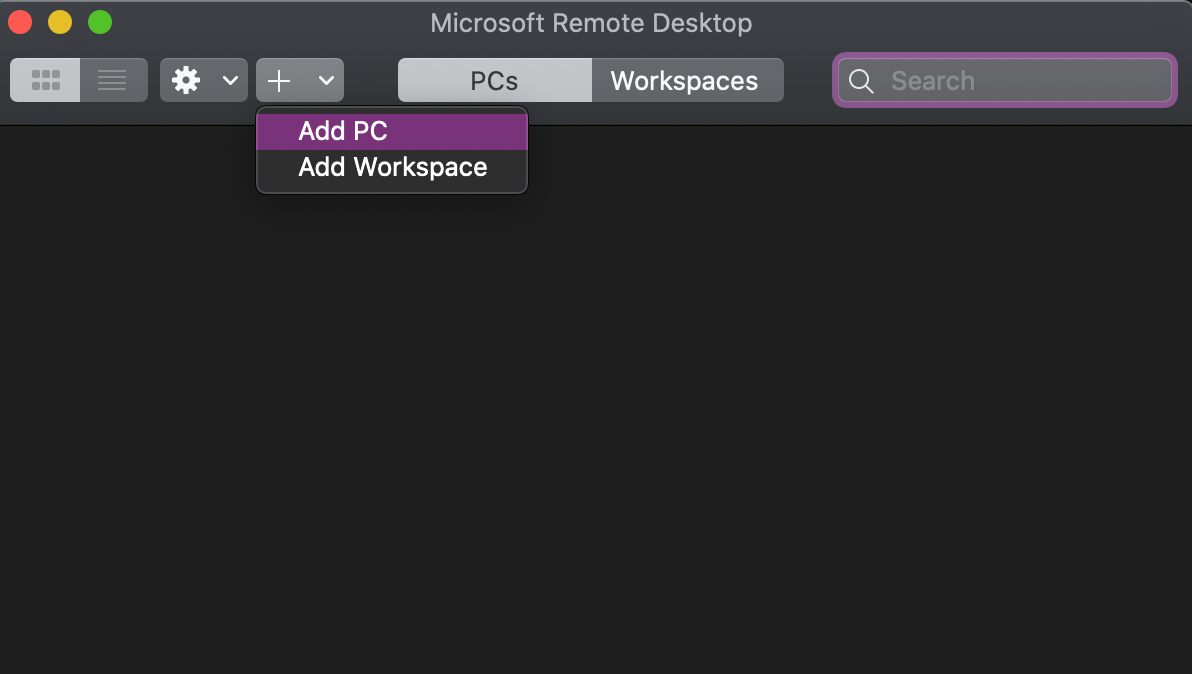
Task: Click the search magnifier icon
Action: click(x=861, y=81)
